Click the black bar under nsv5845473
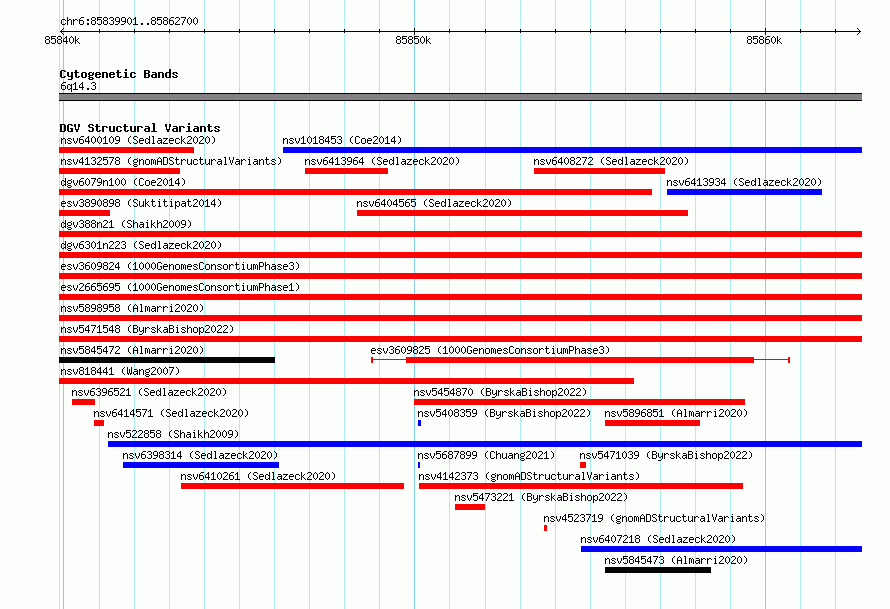890x609 pixels. [658, 570]
